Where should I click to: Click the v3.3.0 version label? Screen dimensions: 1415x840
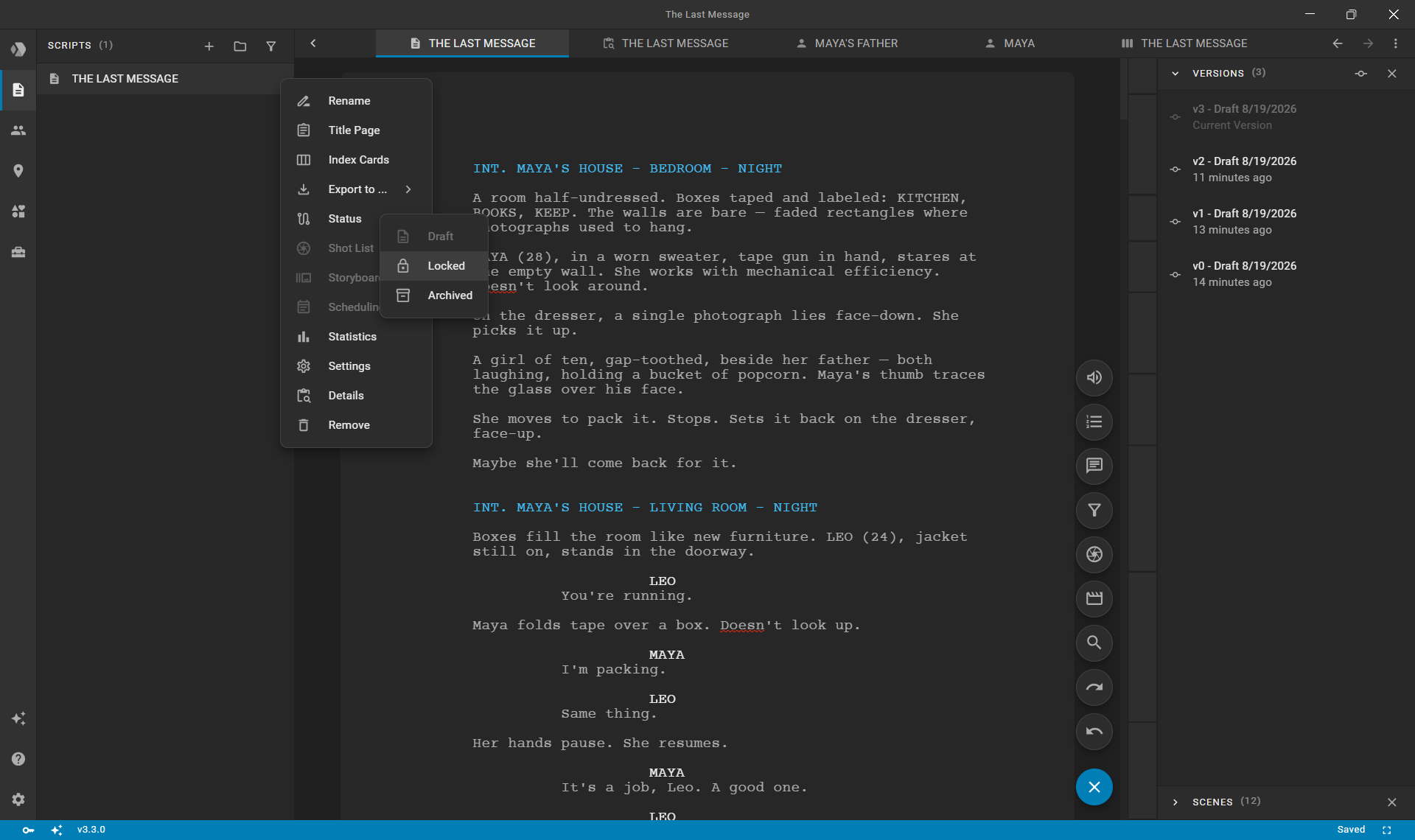click(x=91, y=830)
